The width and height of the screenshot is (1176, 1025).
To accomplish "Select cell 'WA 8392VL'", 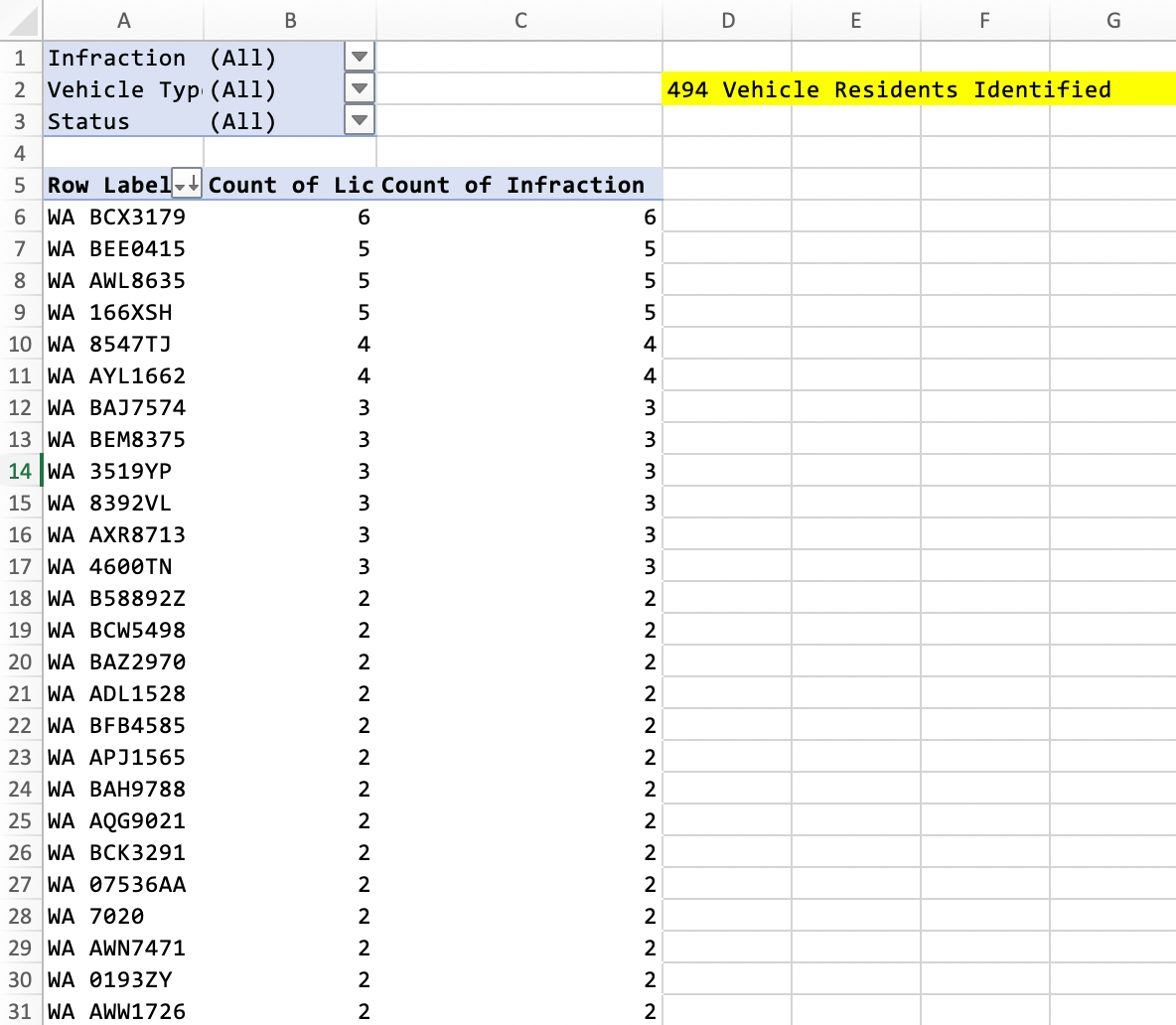I will pos(124,503).
